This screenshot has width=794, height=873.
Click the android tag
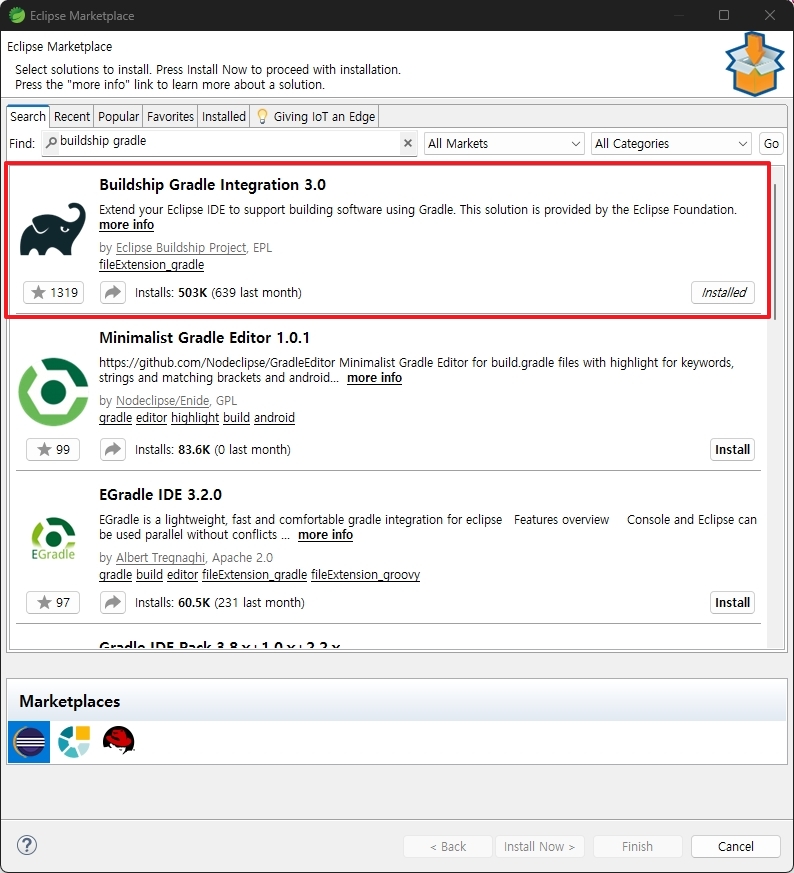coord(275,418)
